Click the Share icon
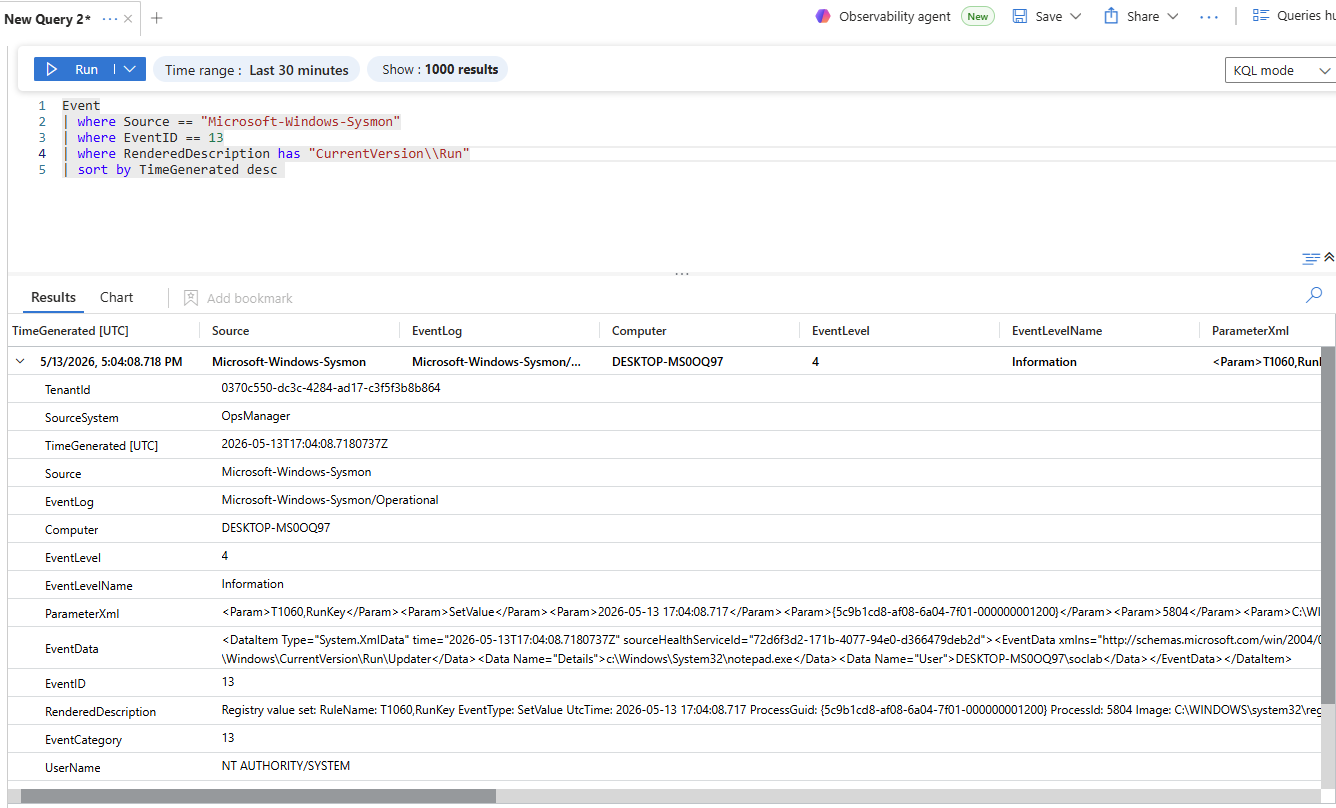1336x808 pixels. tap(1111, 16)
